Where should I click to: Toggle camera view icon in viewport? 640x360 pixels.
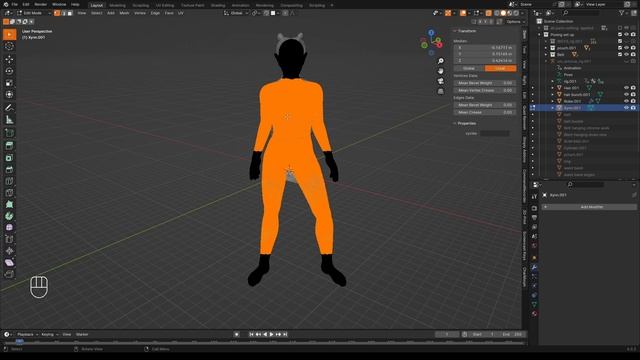pos(441,81)
